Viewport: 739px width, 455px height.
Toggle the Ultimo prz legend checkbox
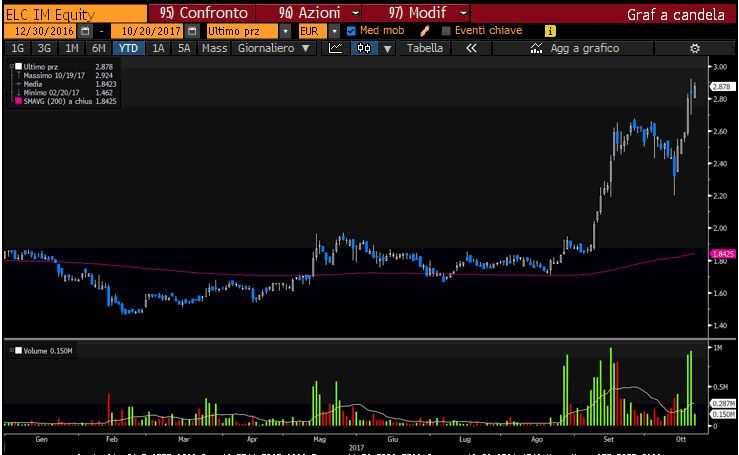tap(18, 66)
